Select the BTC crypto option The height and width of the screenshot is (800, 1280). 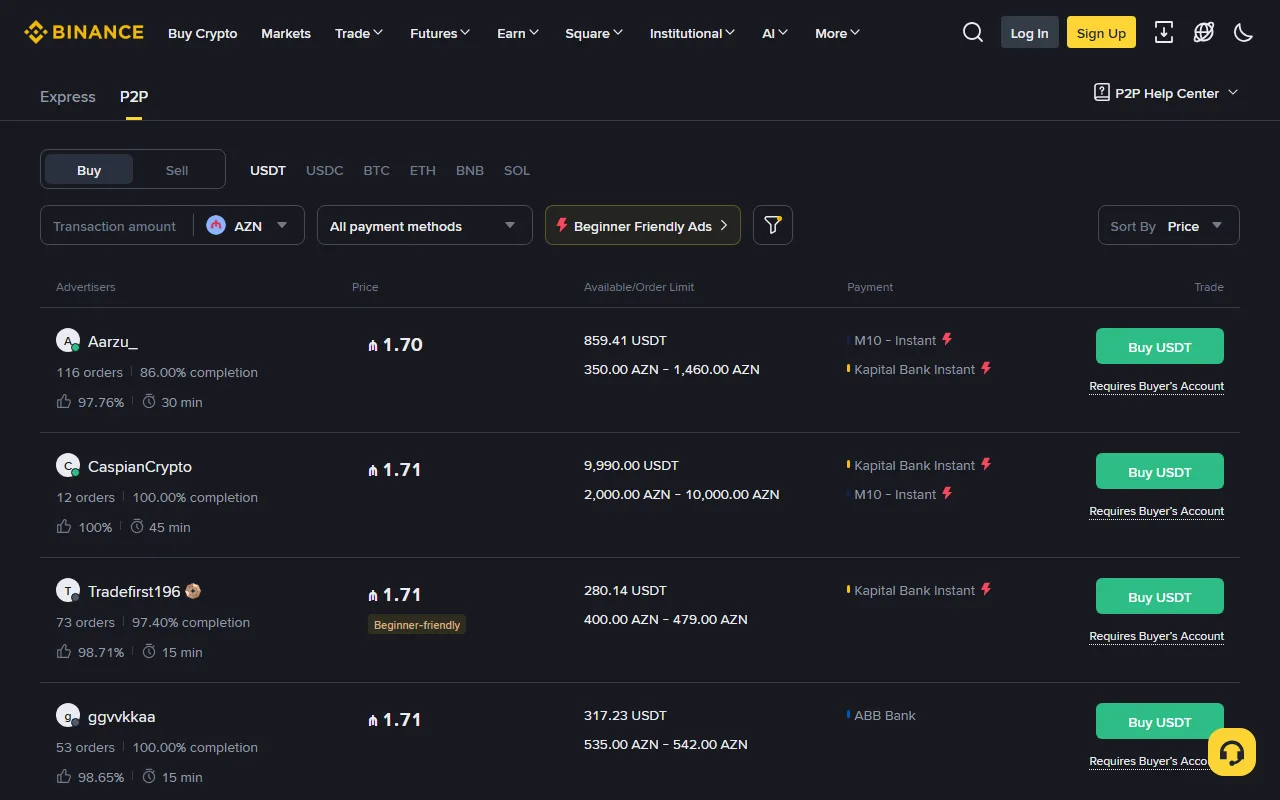pos(377,170)
